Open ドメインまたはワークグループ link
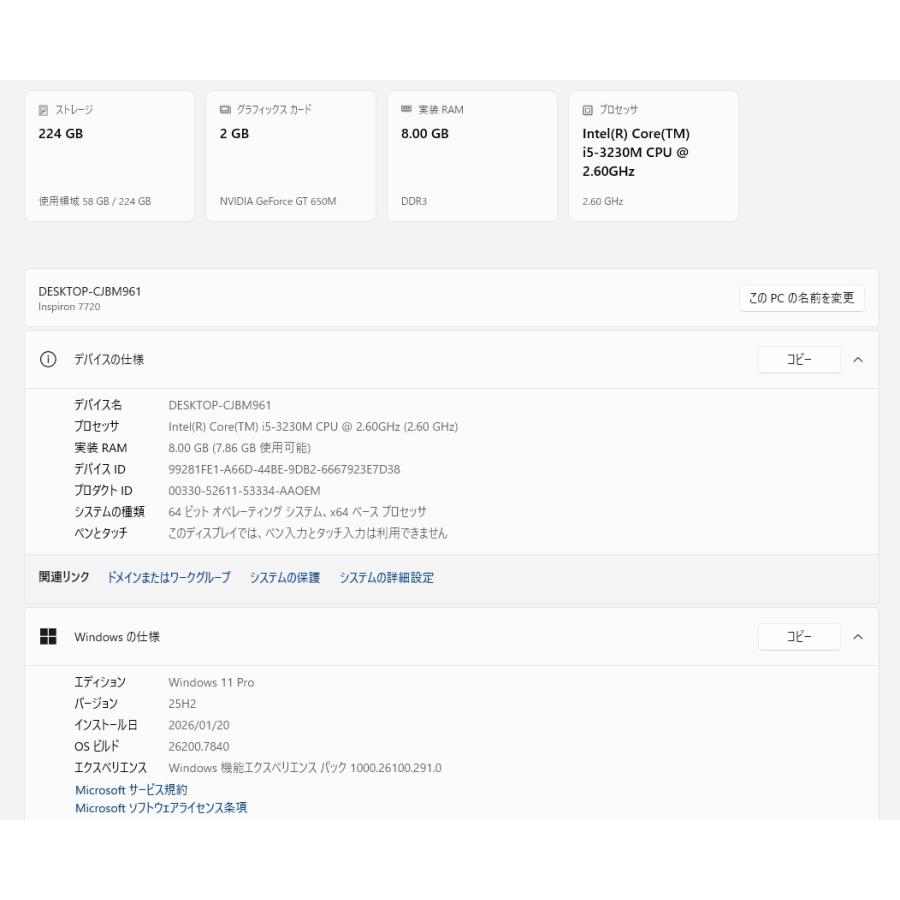This screenshot has width=900, height=900. click(169, 577)
